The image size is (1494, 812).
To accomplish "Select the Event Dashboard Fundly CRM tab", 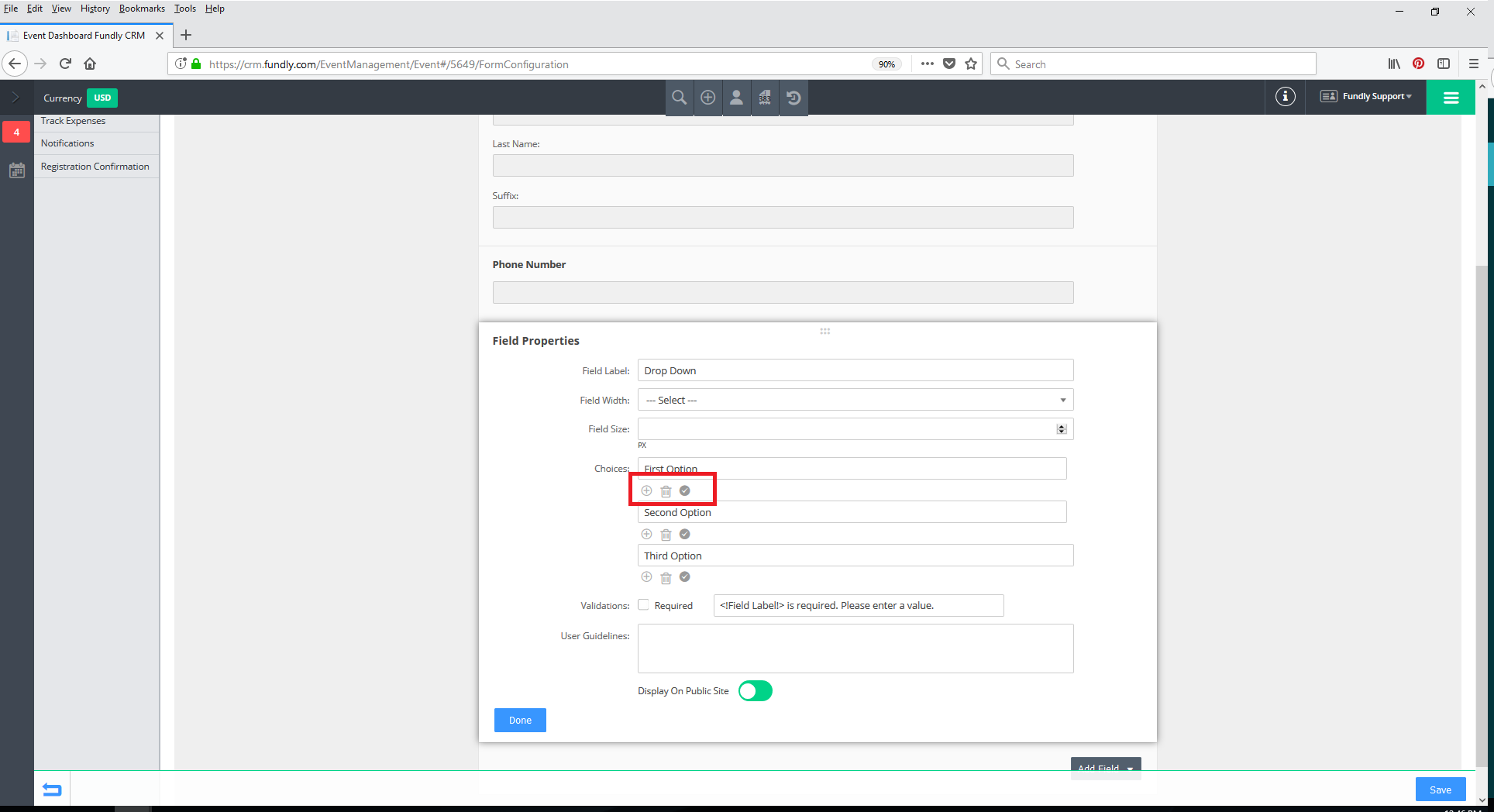I will pyautogui.click(x=84, y=36).
